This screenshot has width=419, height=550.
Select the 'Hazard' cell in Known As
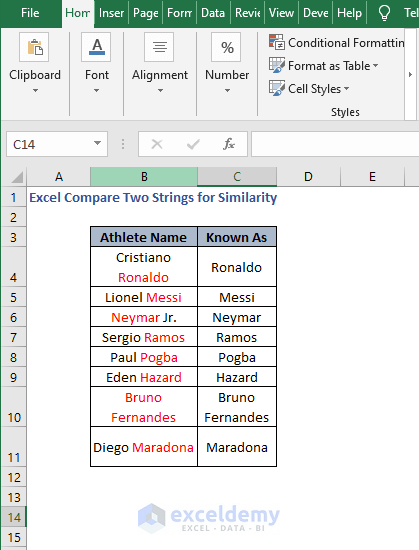pos(237,377)
